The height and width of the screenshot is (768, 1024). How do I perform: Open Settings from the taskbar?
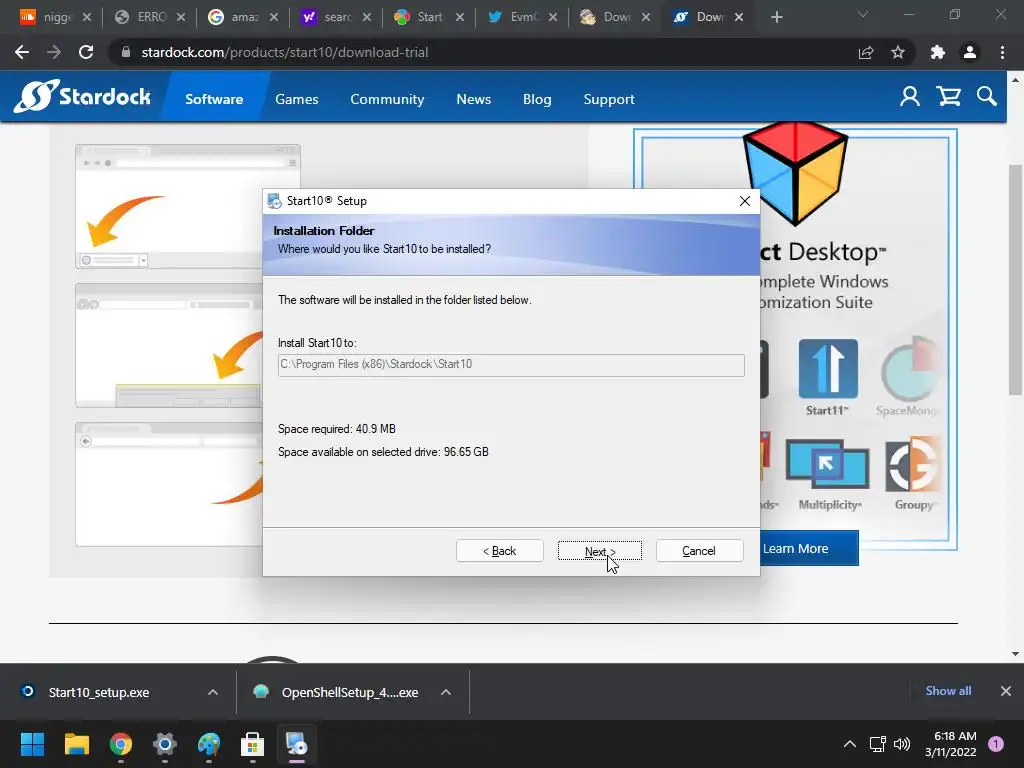click(x=165, y=744)
